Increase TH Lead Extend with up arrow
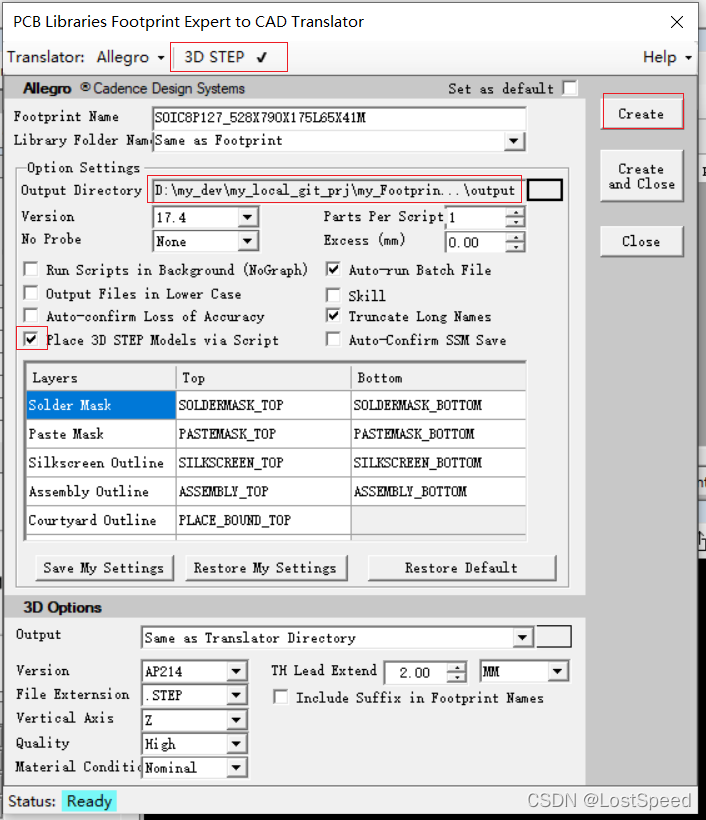Image resolution: width=706 pixels, height=820 pixels. (x=457, y=667)
